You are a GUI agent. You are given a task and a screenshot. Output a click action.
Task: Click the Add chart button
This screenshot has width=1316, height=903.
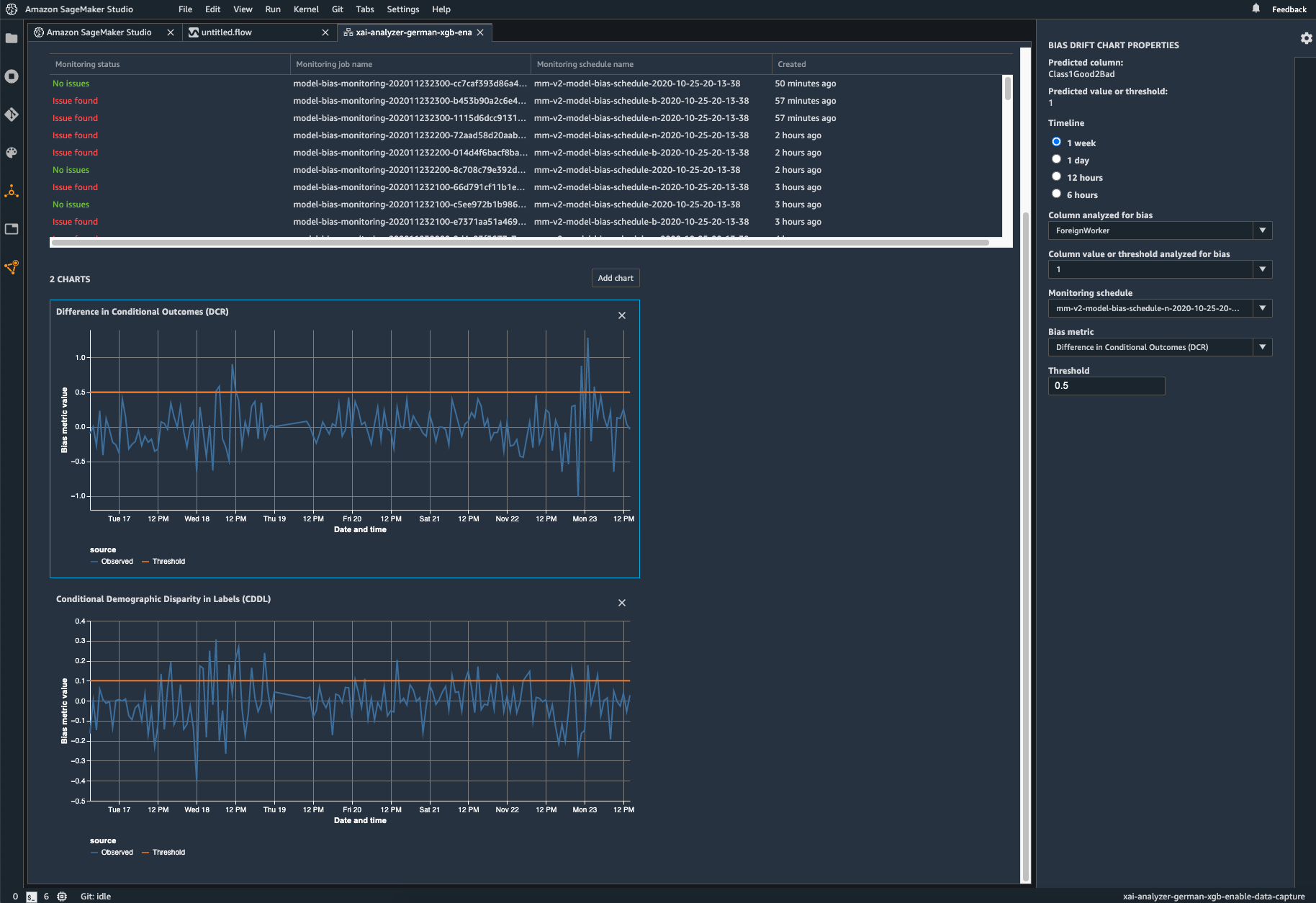coord(615,278)
